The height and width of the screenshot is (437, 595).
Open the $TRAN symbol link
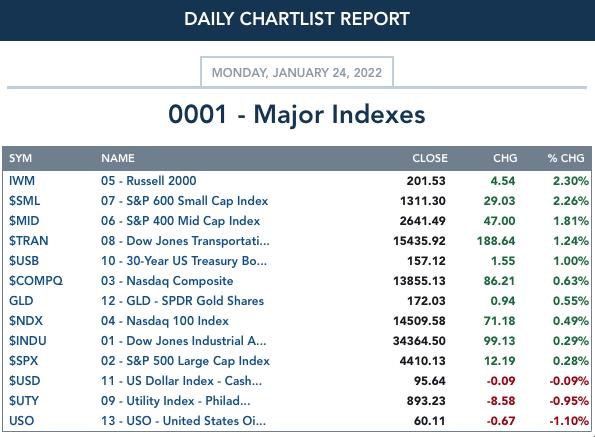28,241
